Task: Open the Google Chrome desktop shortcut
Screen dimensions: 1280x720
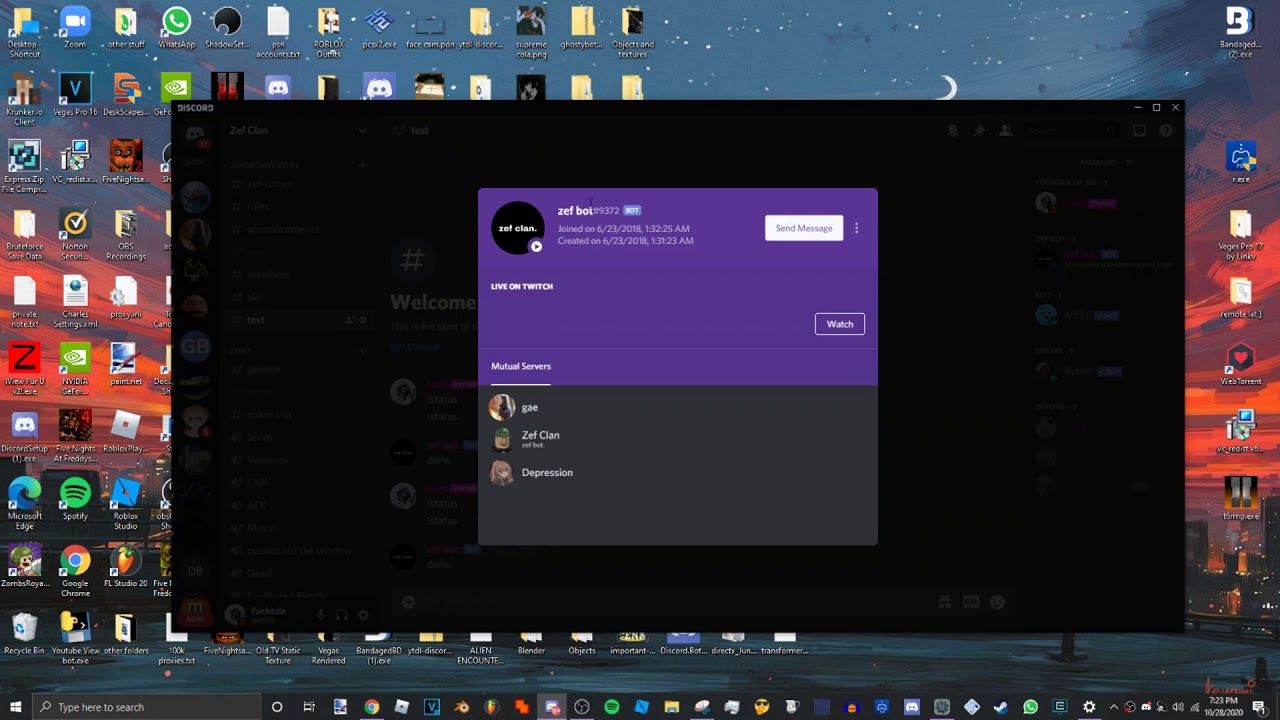Action: coord(75,572)
